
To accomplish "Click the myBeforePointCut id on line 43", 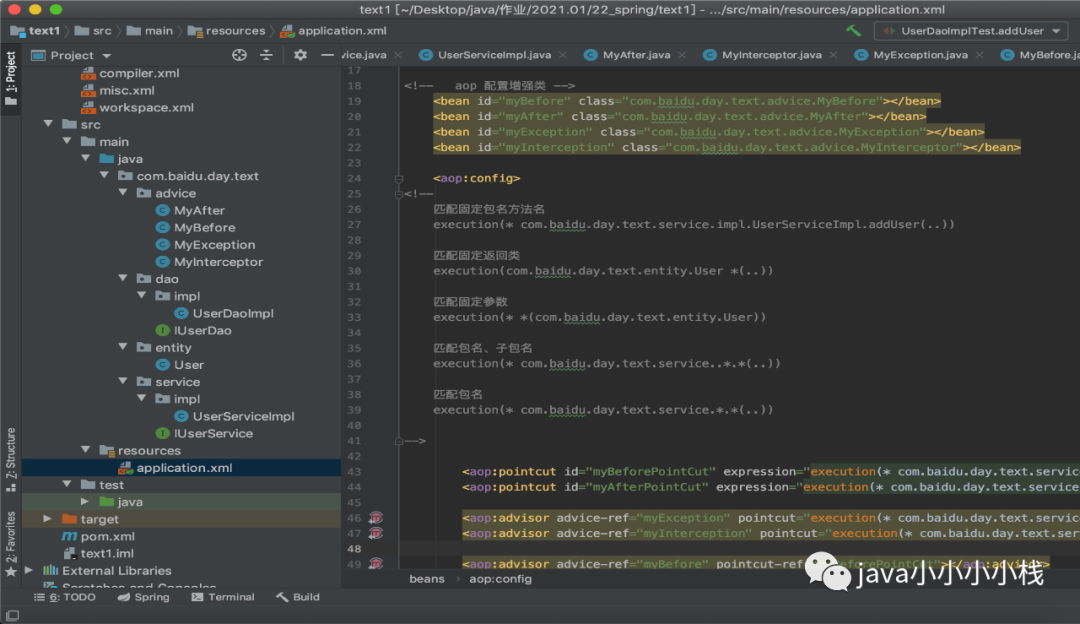I will point(650,472).
